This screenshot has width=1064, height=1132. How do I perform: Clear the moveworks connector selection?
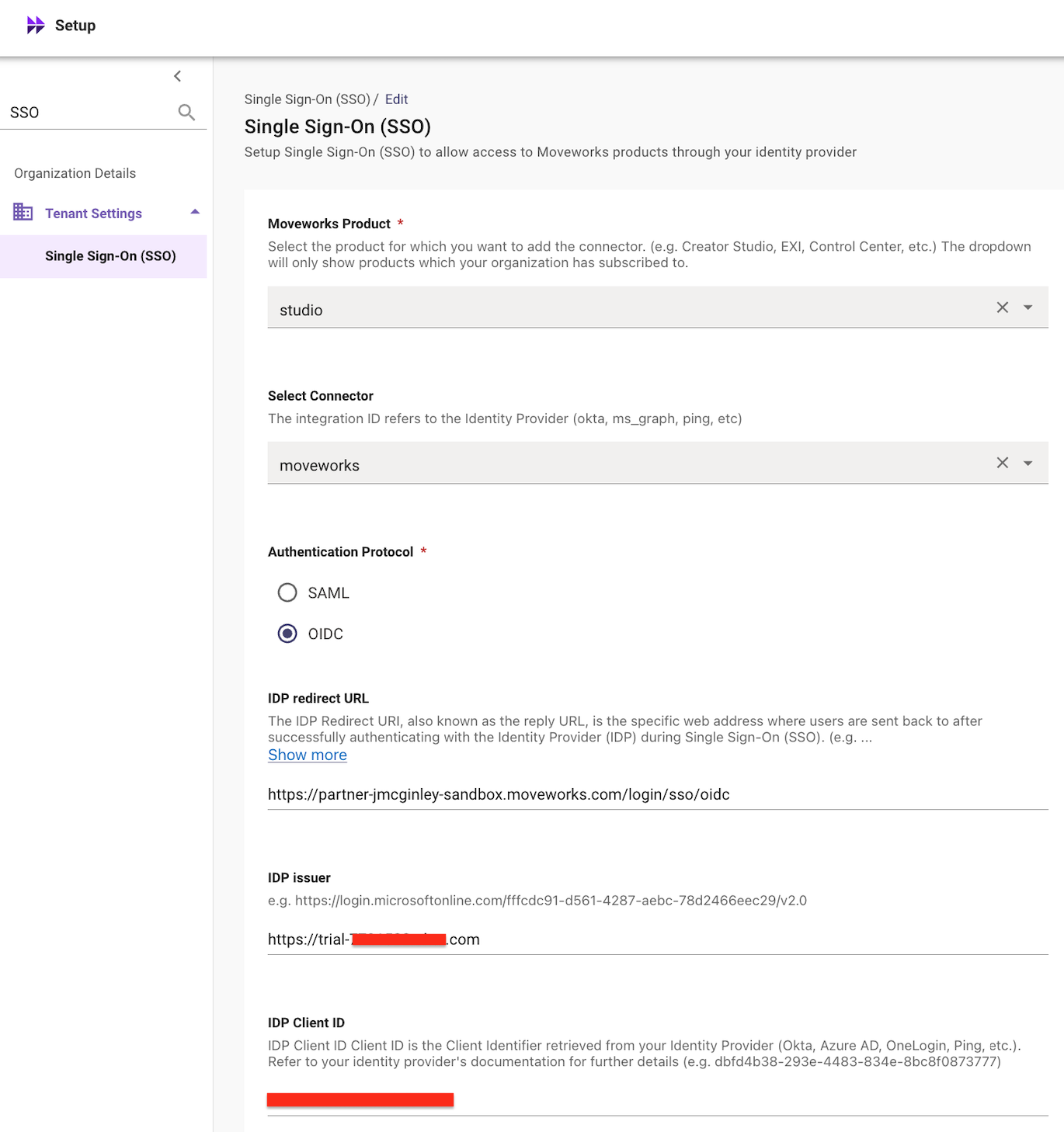tap(1002, 463)
